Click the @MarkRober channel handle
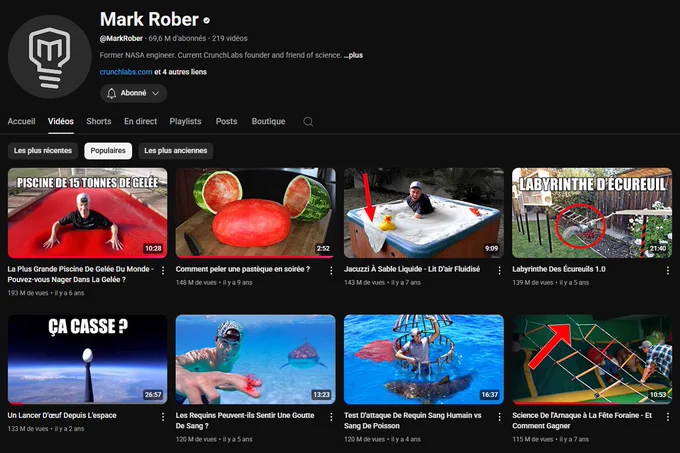680x453 pixels. click(121, 38)
